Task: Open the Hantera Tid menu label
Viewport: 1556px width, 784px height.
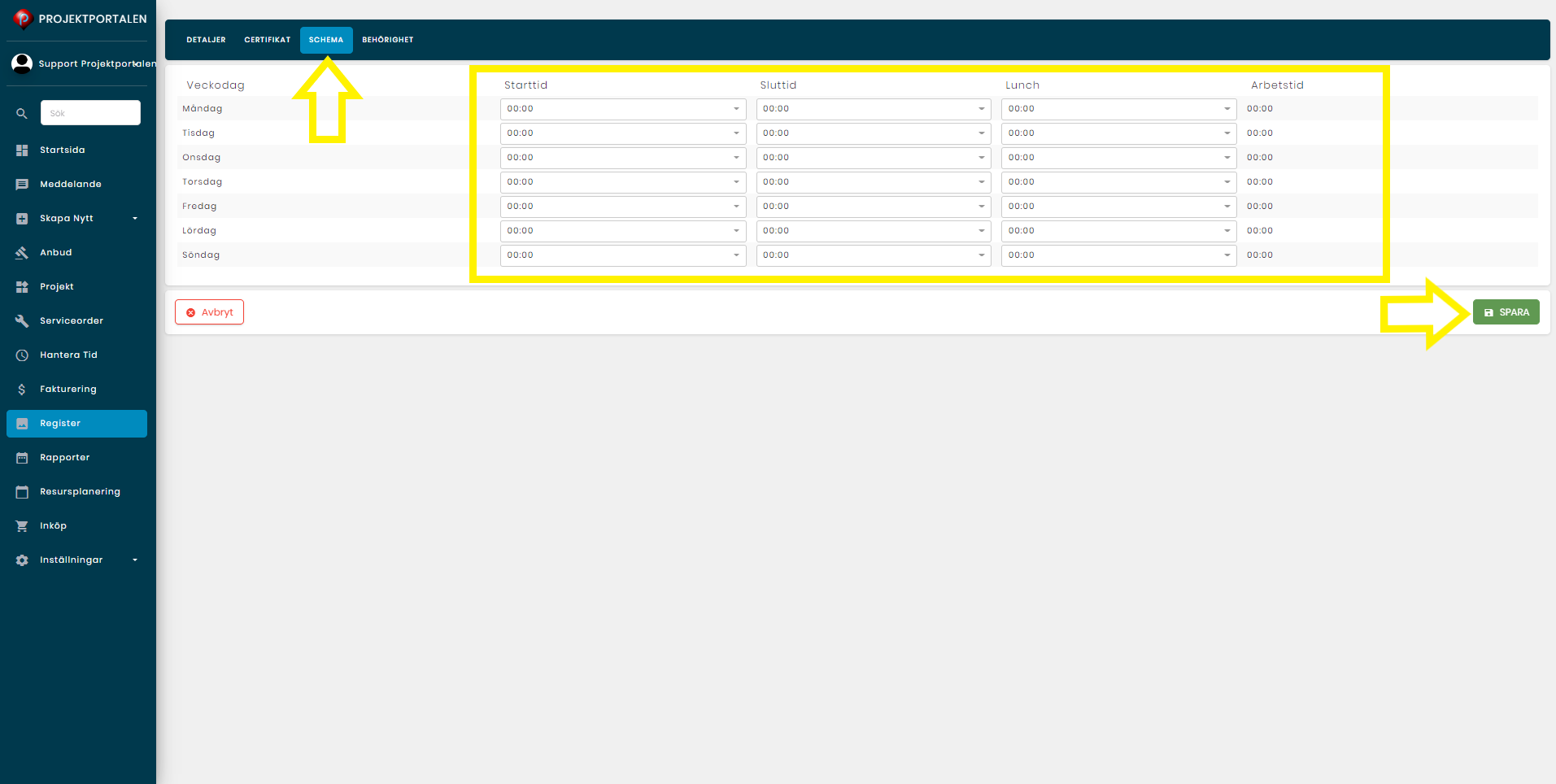Action: click(x=68, y=355)
